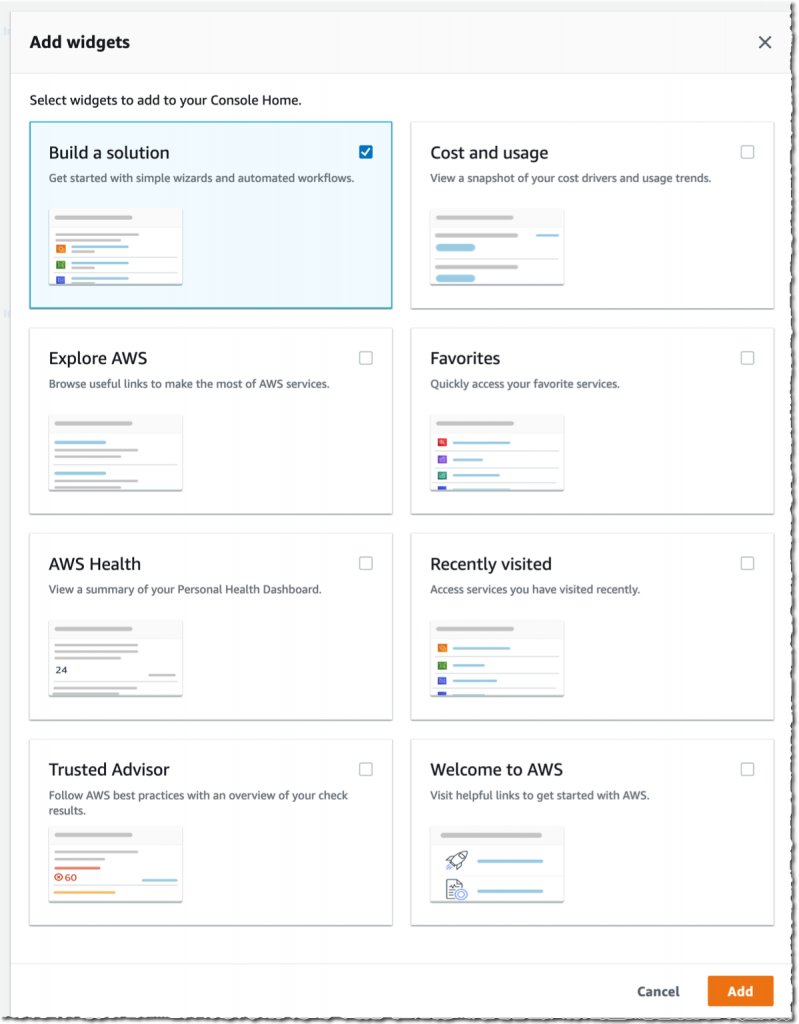The height and width of the screenshot is (1024, 799).
Task: Click the Explore AWS card title
Action: coord(98,358)
